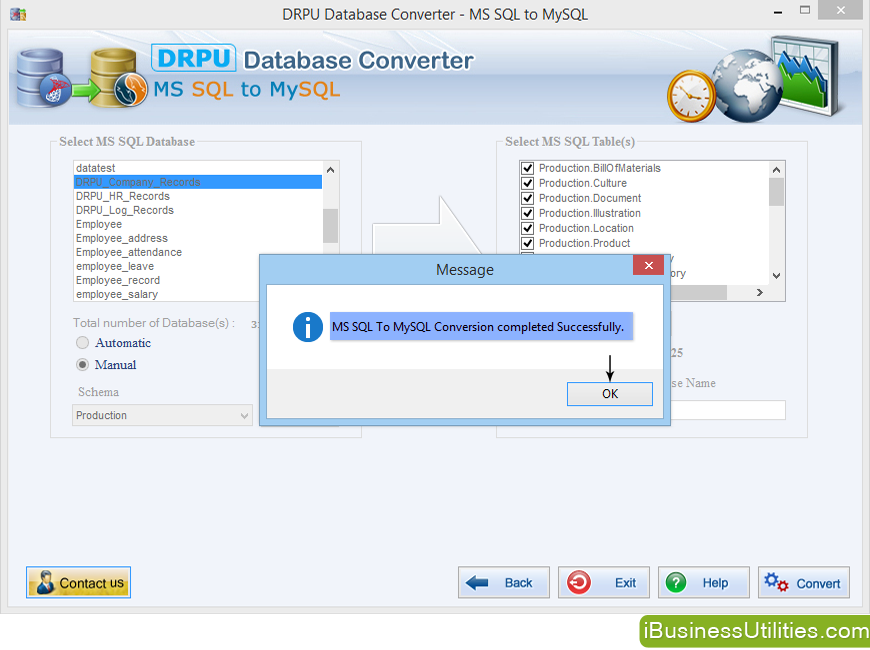Viewport: 870px width, 650px height.
Task: Click database list scroll up arrow
Action: tap(331, 170)
